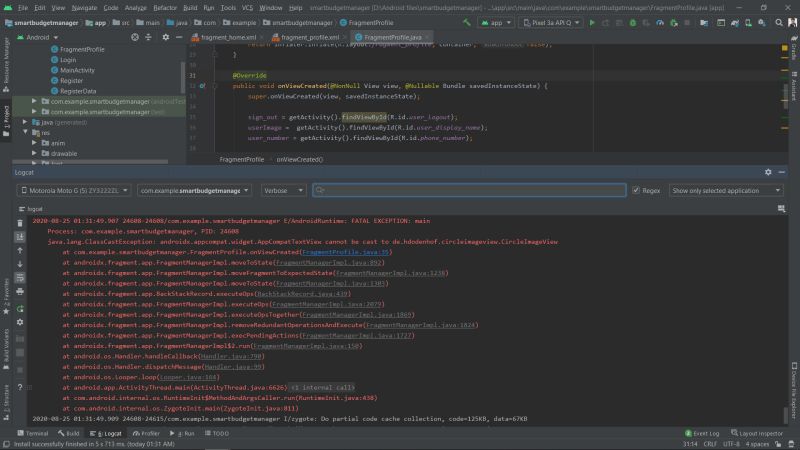
Task: Click the Down the stack trace arrow
Action: click(20, 264)
